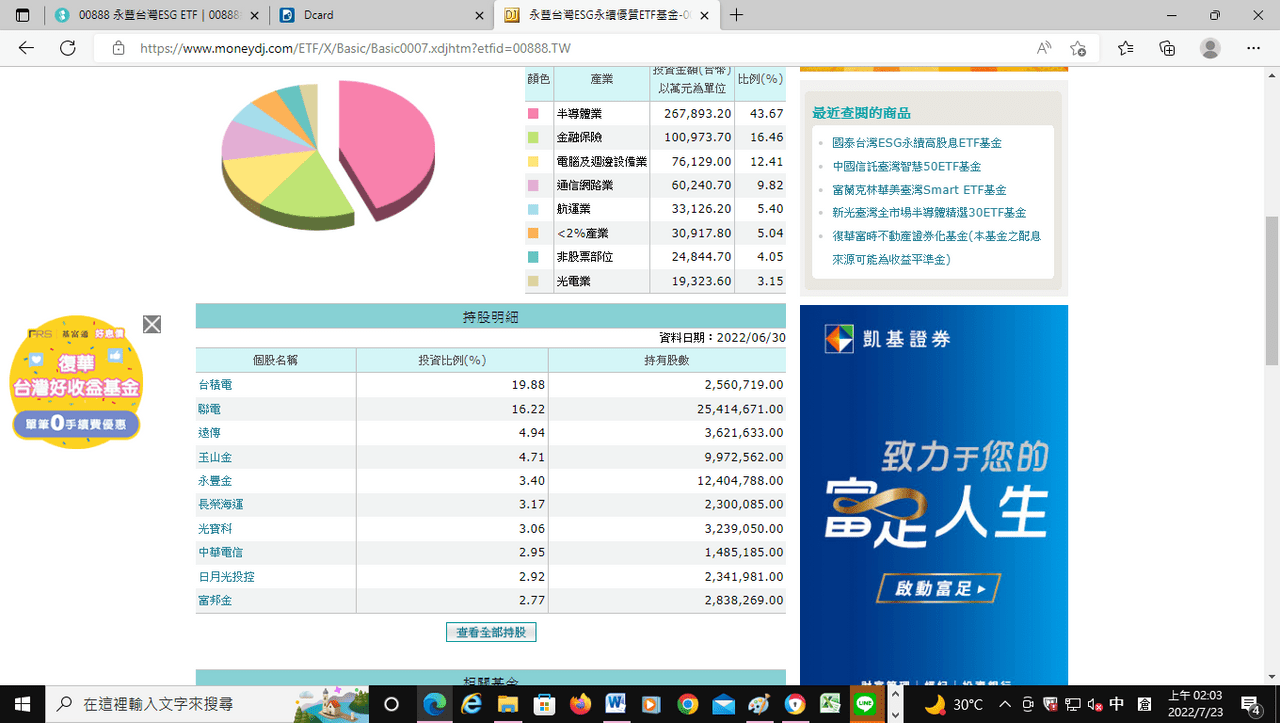This screenshot has height=723, width=1280.
Task: Click the pink 半導體業 legend swatch
Action: (x=533, y=113)
